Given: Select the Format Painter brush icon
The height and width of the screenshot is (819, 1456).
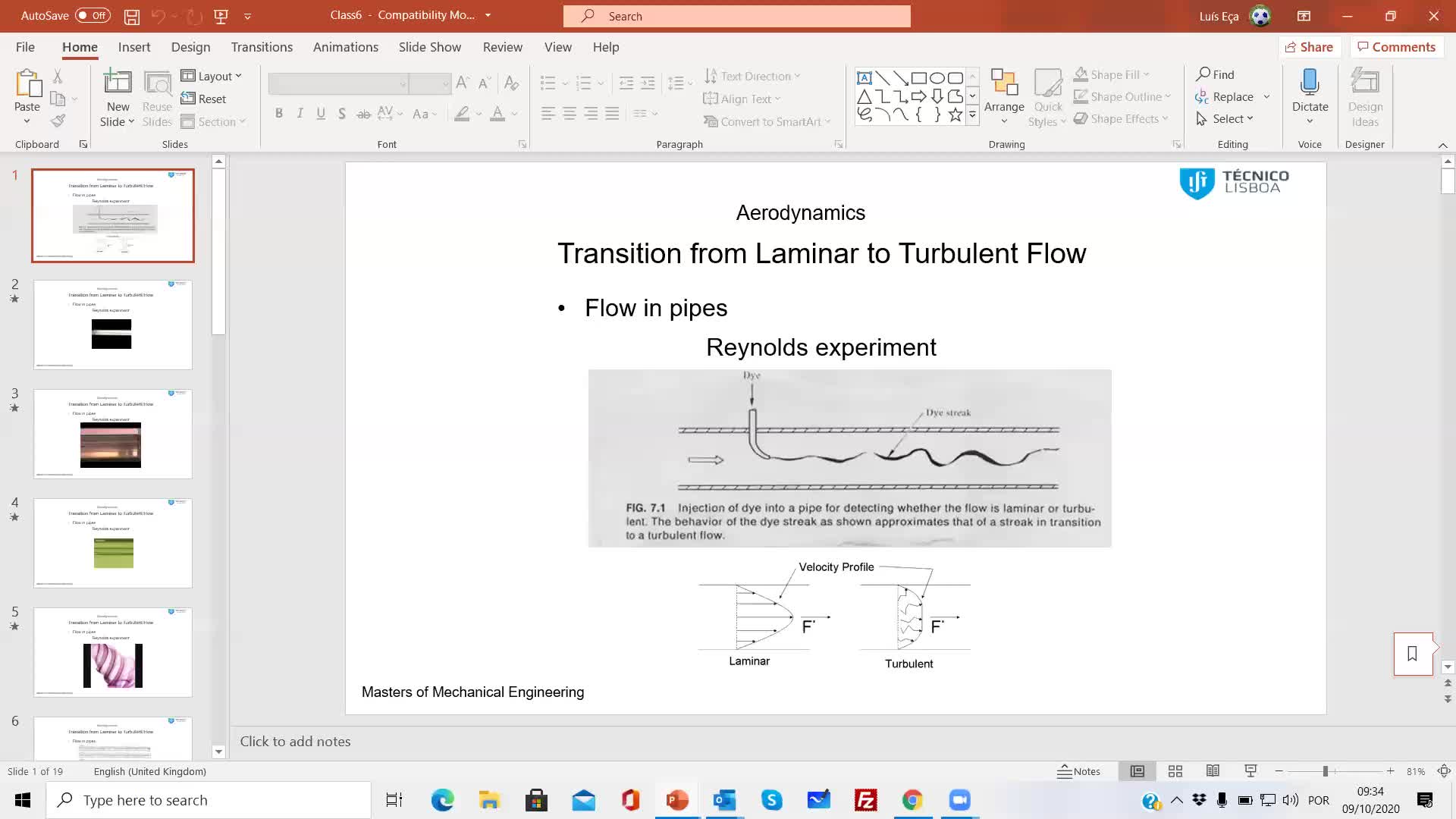Looking at the screenshot, I should [x=58, y=121].
